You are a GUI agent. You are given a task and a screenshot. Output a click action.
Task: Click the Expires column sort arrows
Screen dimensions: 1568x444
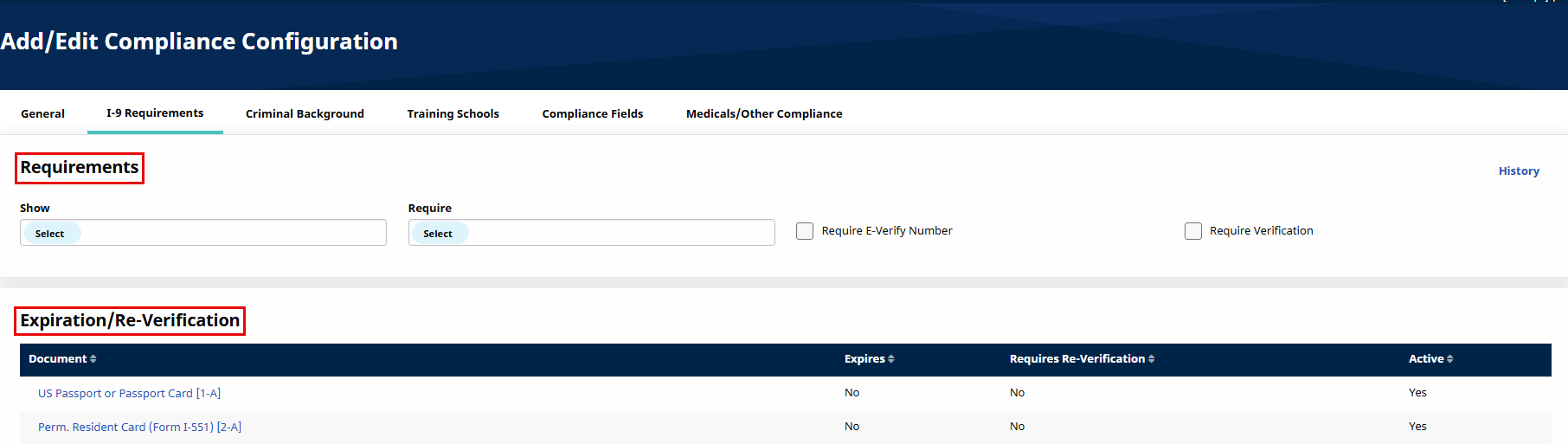coord(891,359)
